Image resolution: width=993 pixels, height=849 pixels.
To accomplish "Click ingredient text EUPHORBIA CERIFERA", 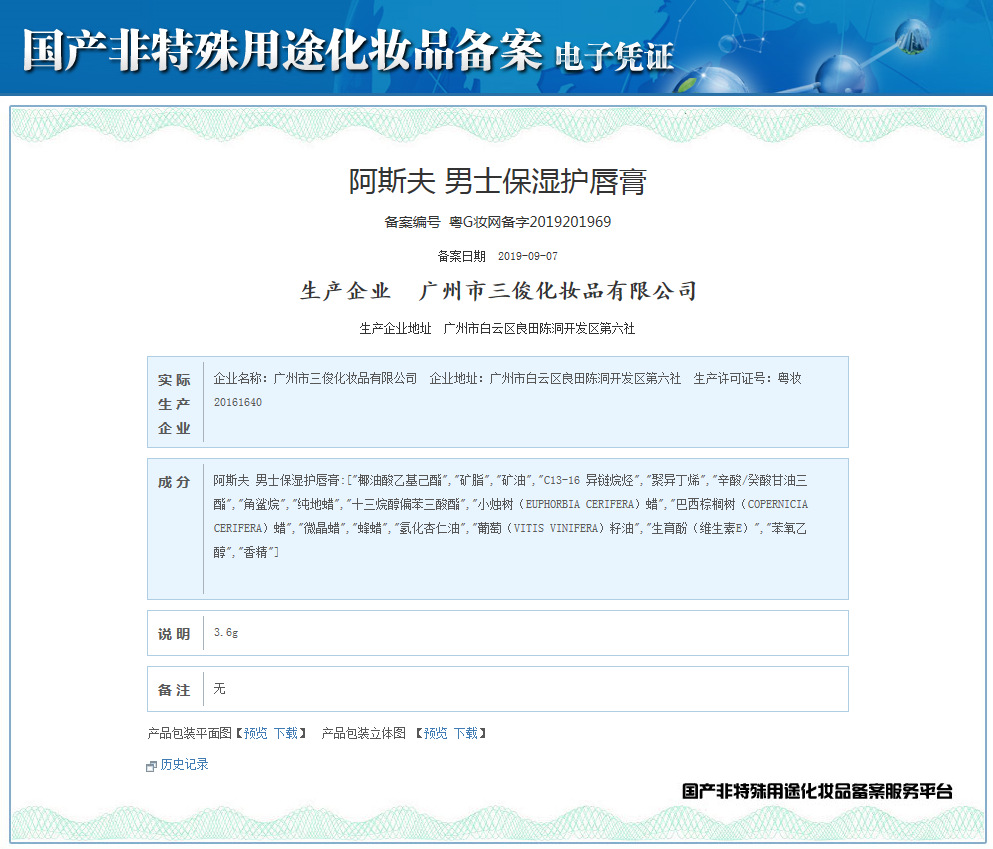I will [x=580, y=505].
